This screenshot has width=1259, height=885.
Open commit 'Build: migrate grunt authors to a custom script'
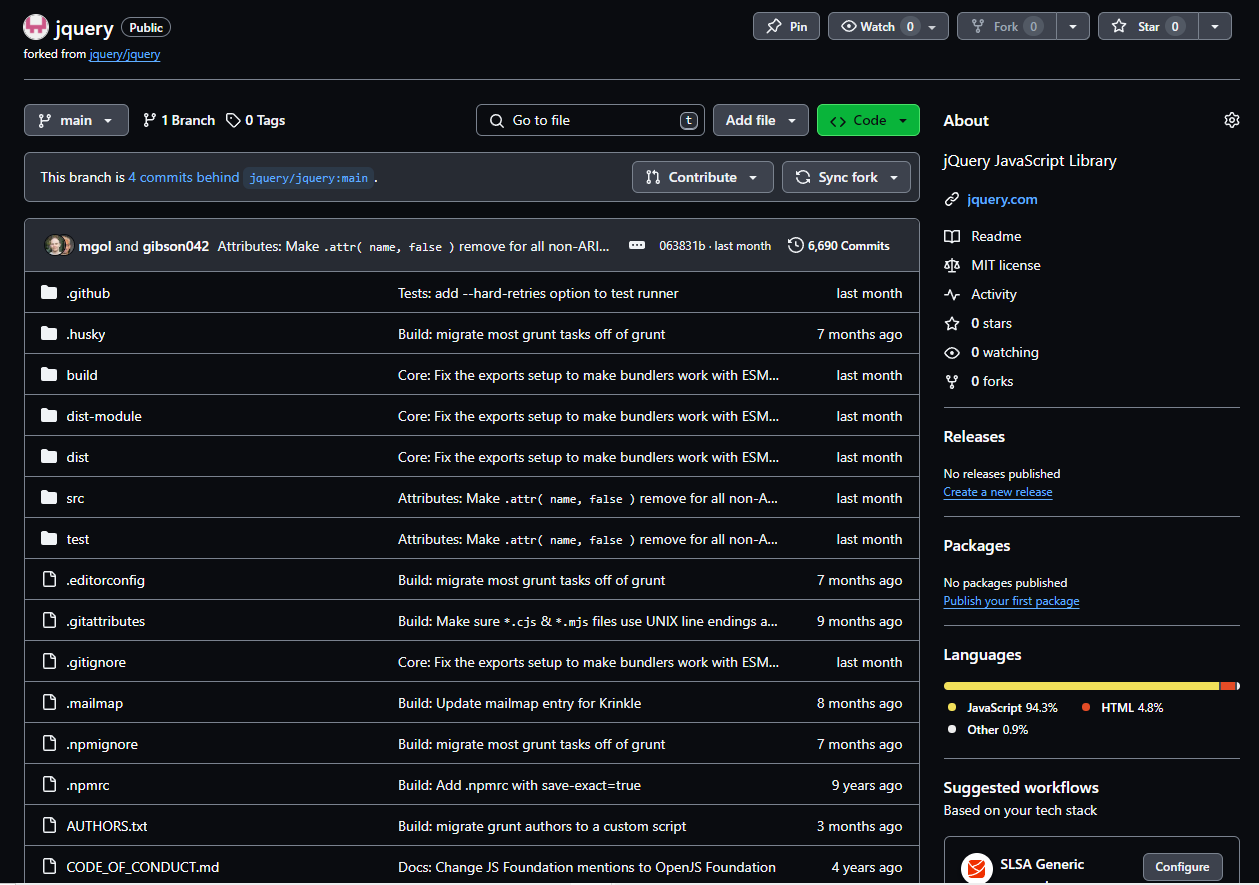tap(542, 826)
